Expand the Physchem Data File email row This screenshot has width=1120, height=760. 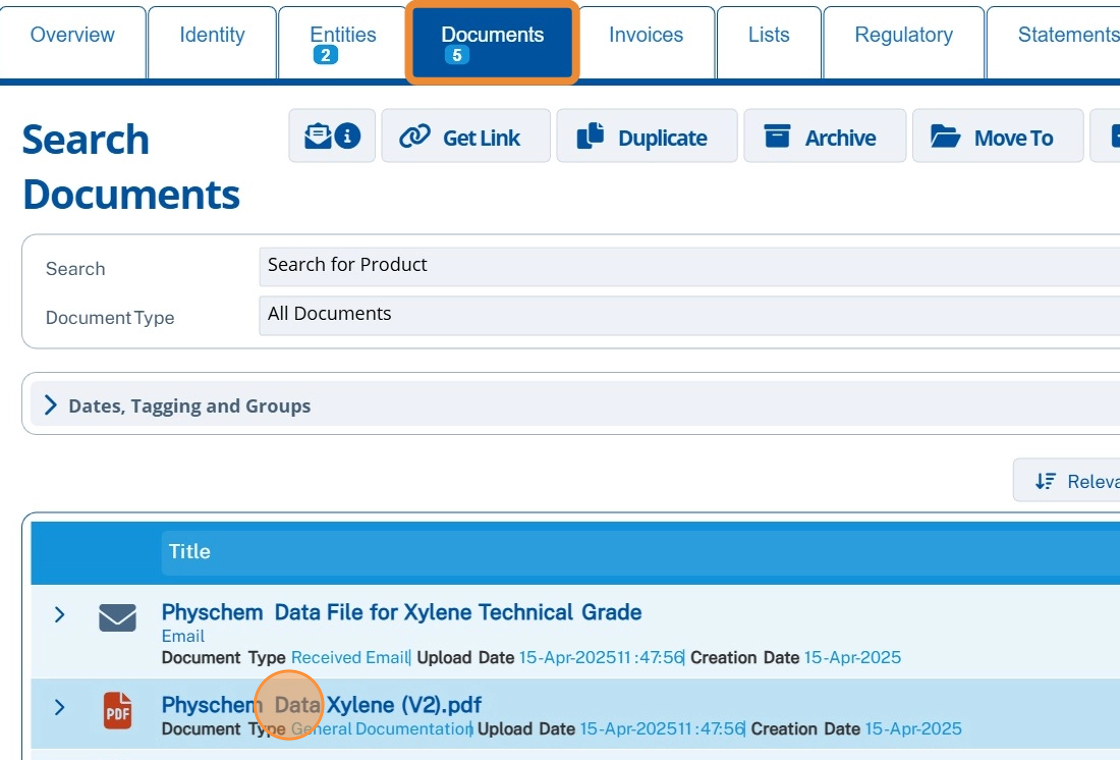tap(59, 615)
